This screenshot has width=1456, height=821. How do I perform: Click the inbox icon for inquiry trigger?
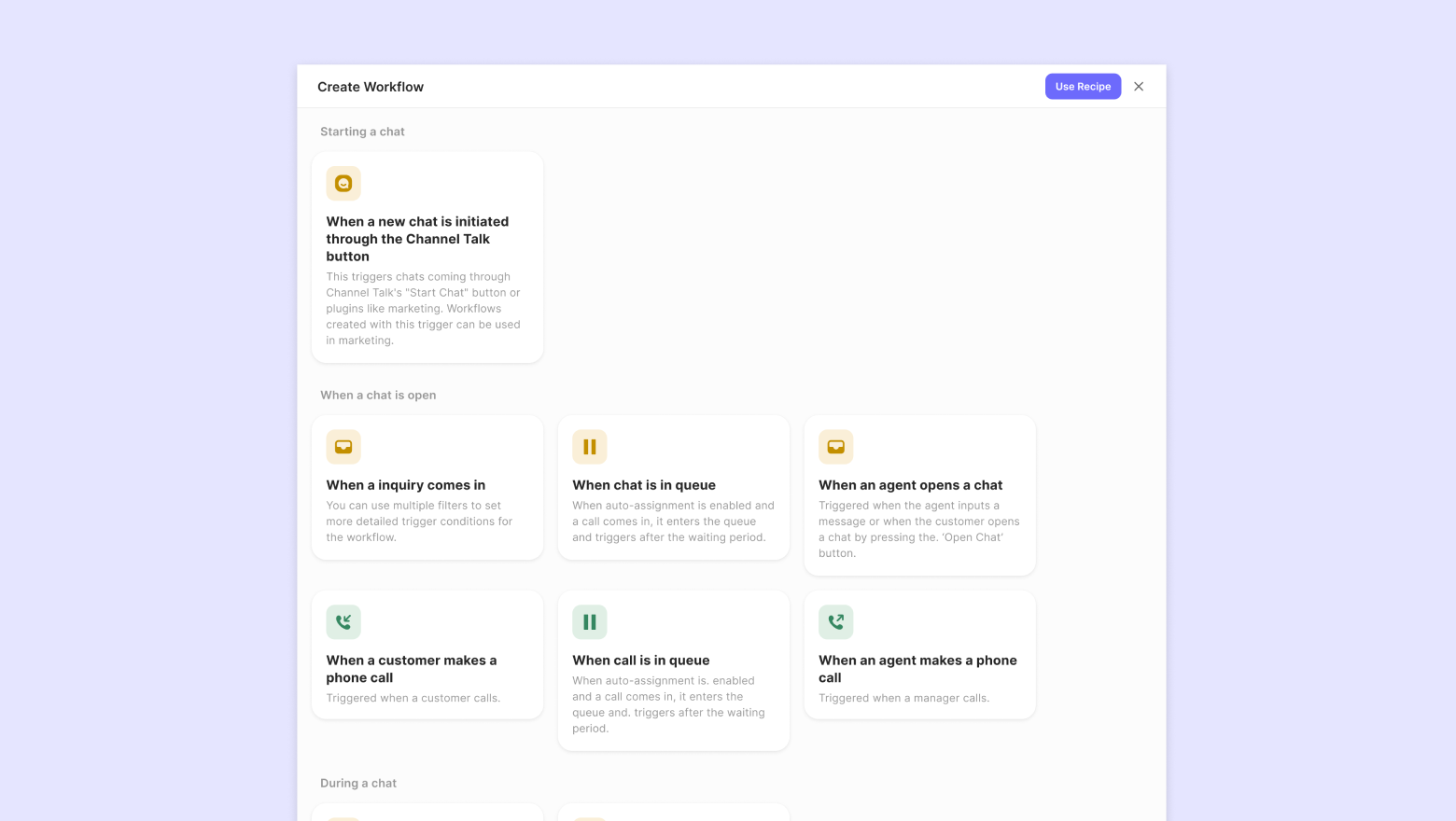tap(343, 447)
